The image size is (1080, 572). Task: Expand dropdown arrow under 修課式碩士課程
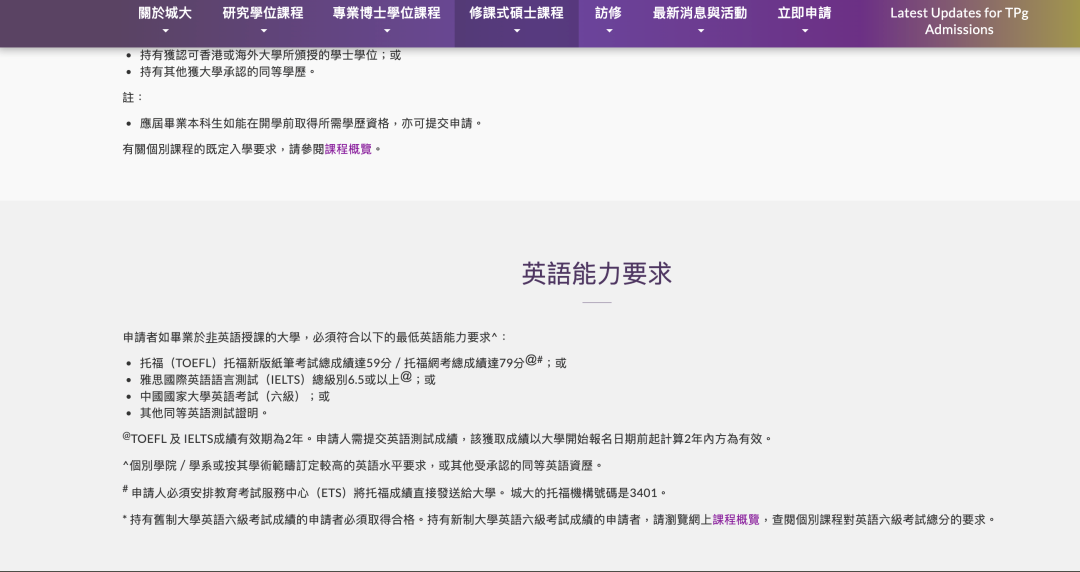517,31
